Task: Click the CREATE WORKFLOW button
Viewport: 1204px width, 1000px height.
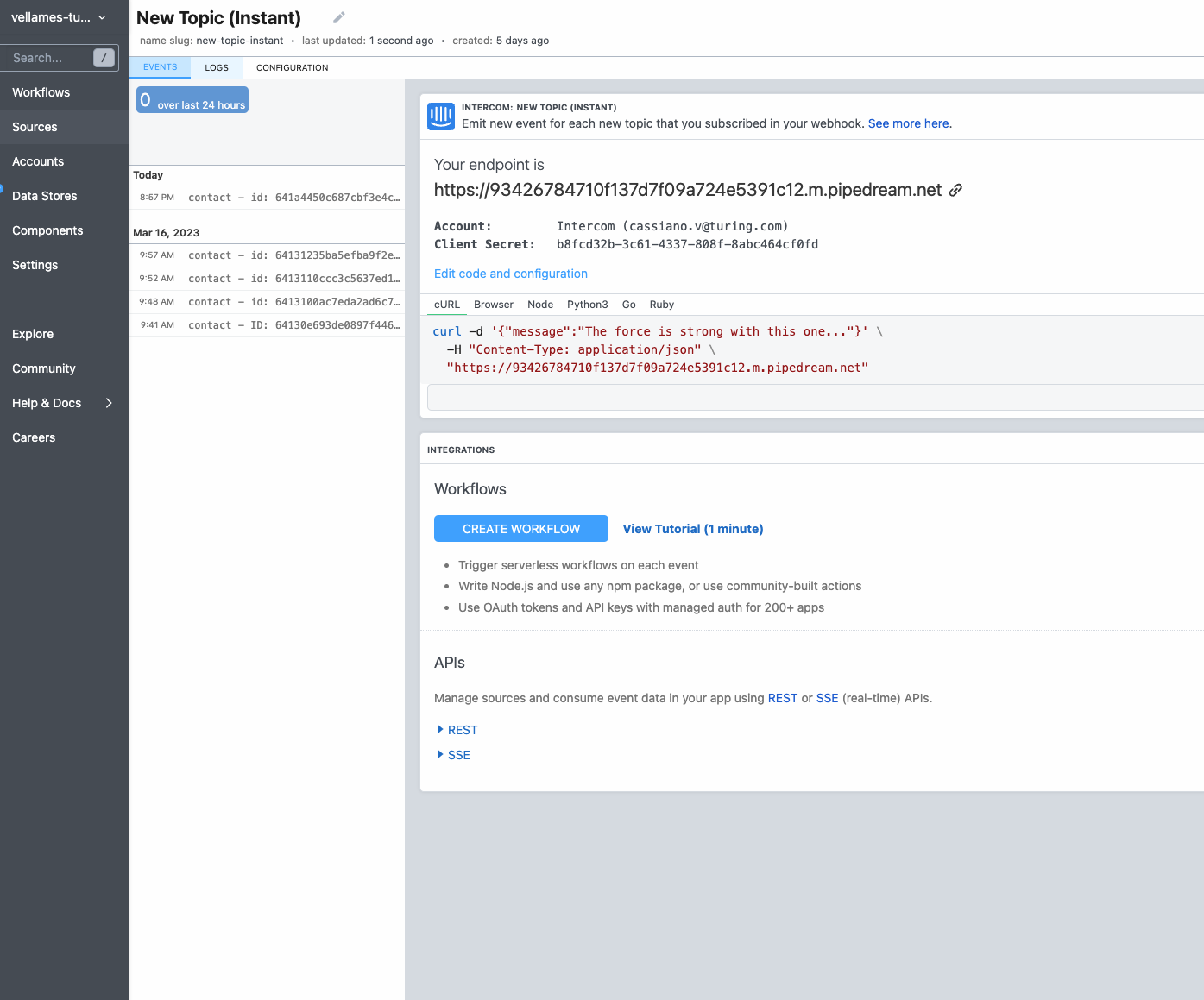Action: point(520,528)
